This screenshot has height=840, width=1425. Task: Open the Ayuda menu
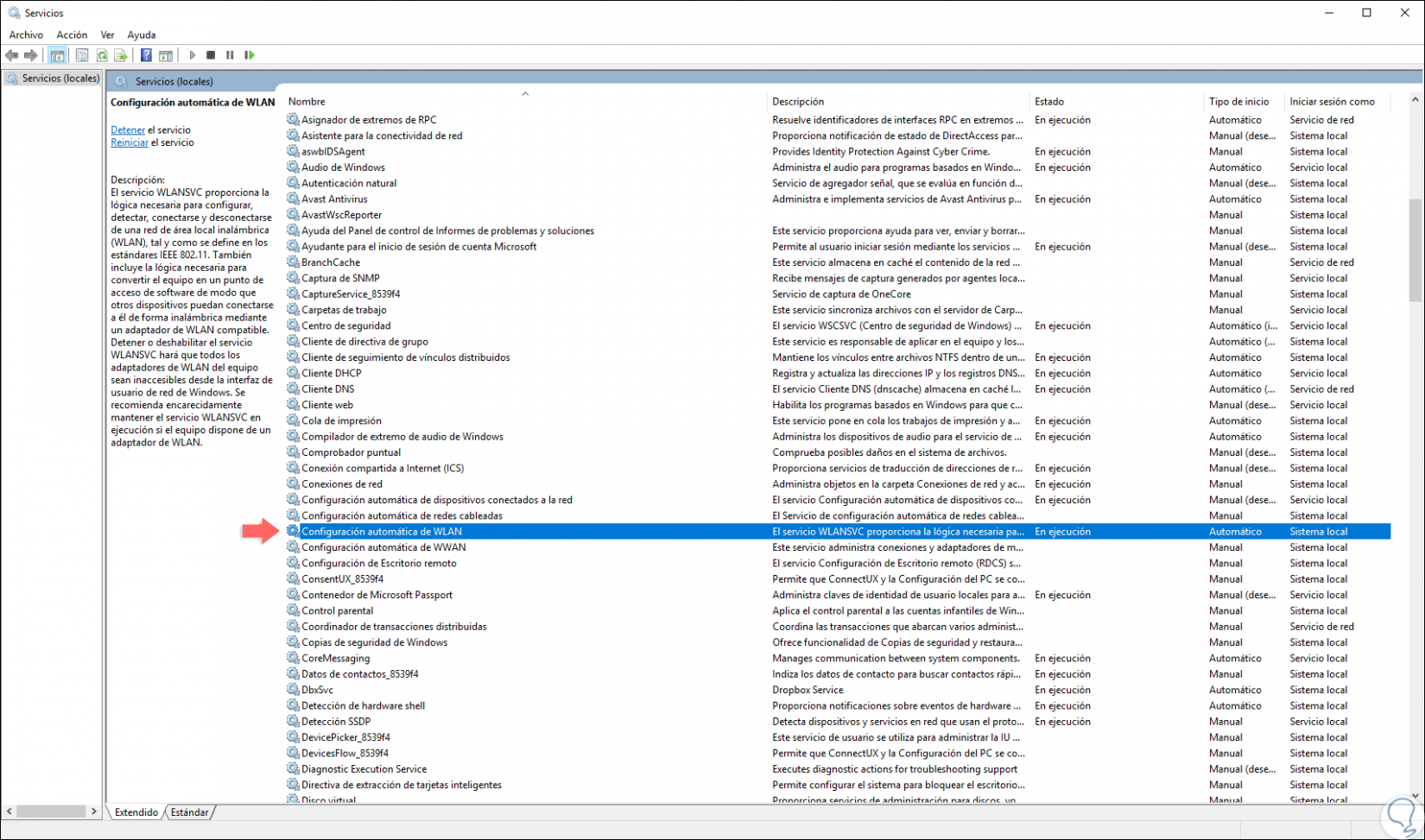click(142, 35)
